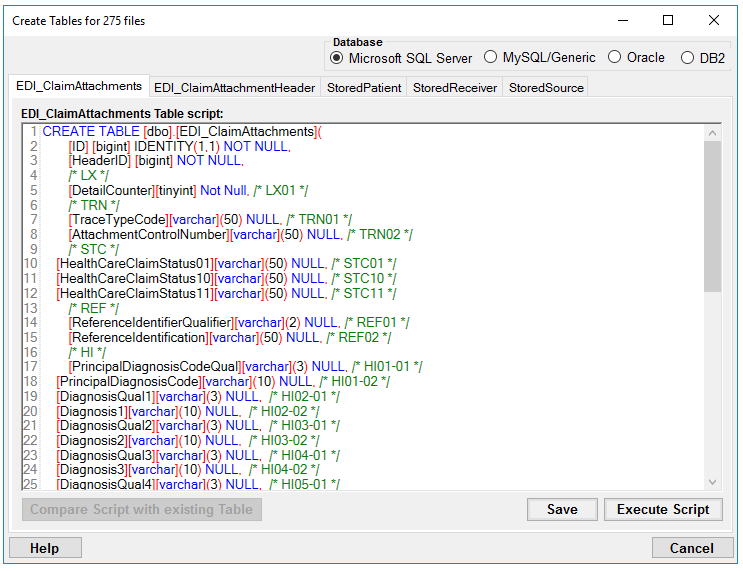Select Oracle as the database type
This screenshot has width=743, height=571.
coord(615,58)
